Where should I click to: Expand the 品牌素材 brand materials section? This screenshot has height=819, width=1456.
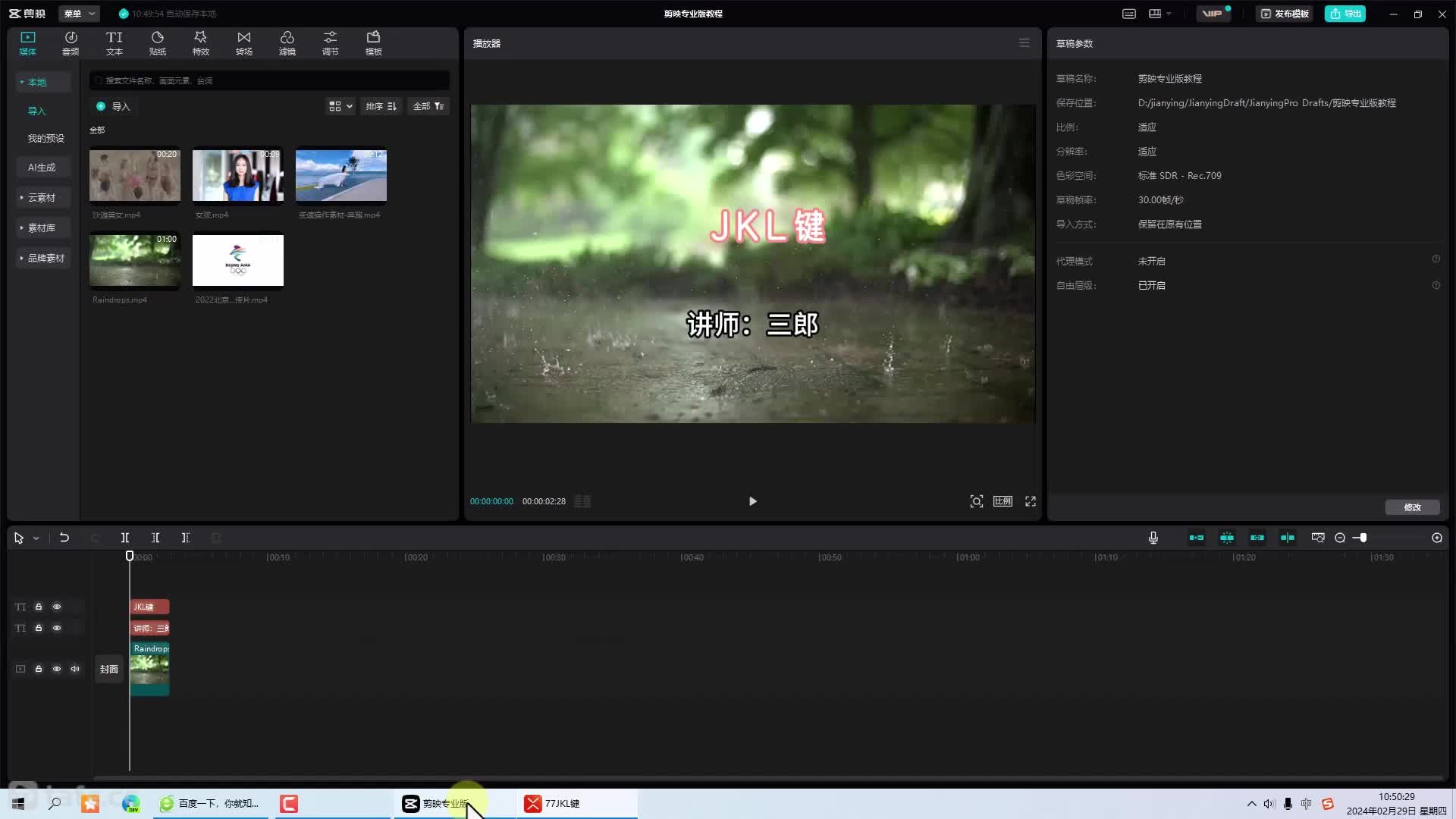[x=43, y=258]
